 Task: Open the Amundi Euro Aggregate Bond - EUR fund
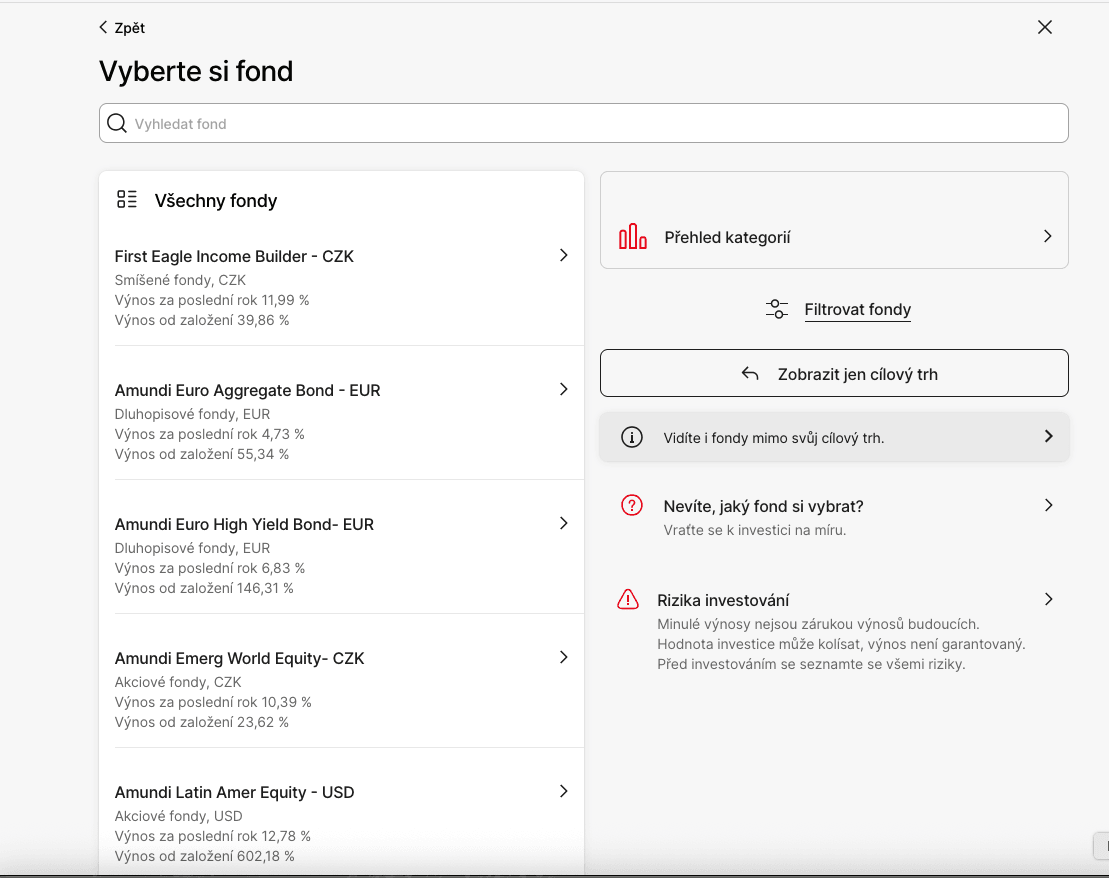tap(342, 421)
